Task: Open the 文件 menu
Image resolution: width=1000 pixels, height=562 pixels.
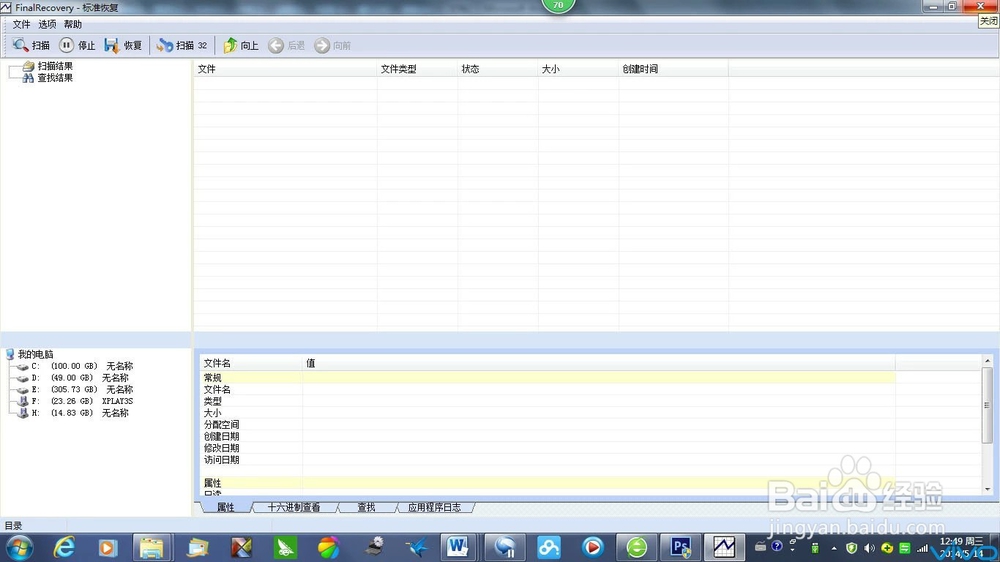Action: click(21, 24)
